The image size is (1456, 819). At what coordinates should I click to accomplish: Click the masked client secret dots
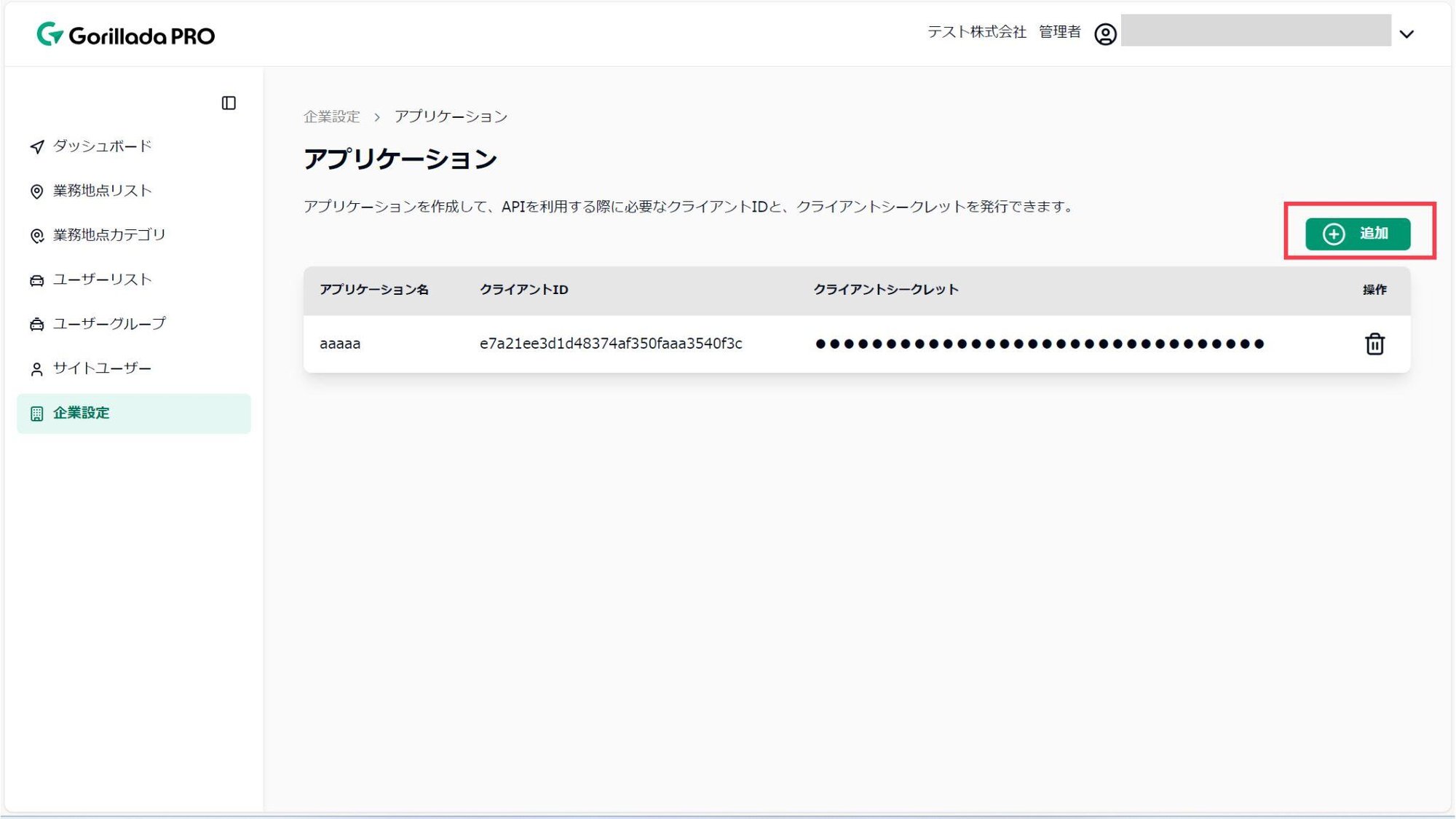pyautogui.click(x=1040, y=344)
